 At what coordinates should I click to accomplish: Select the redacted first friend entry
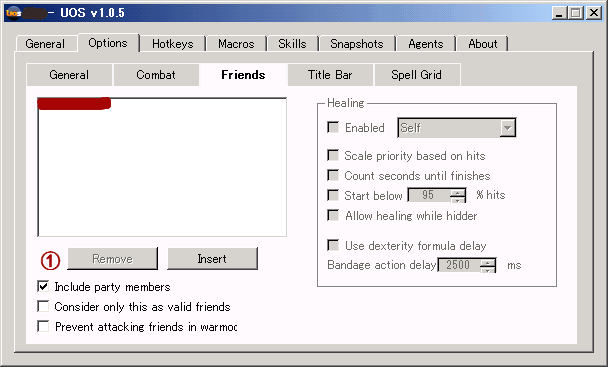[74, 104]
